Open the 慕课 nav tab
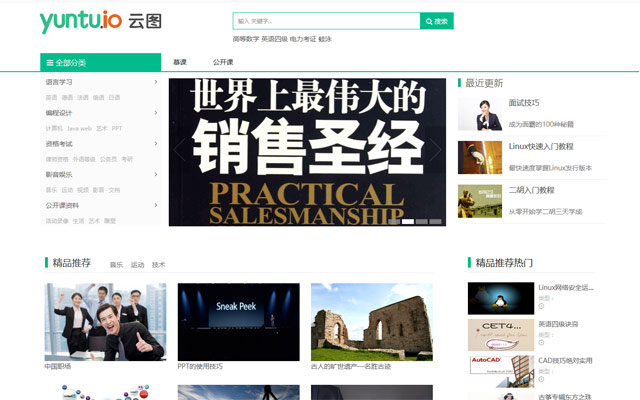640x400 pixels. [x=180, y=62]
